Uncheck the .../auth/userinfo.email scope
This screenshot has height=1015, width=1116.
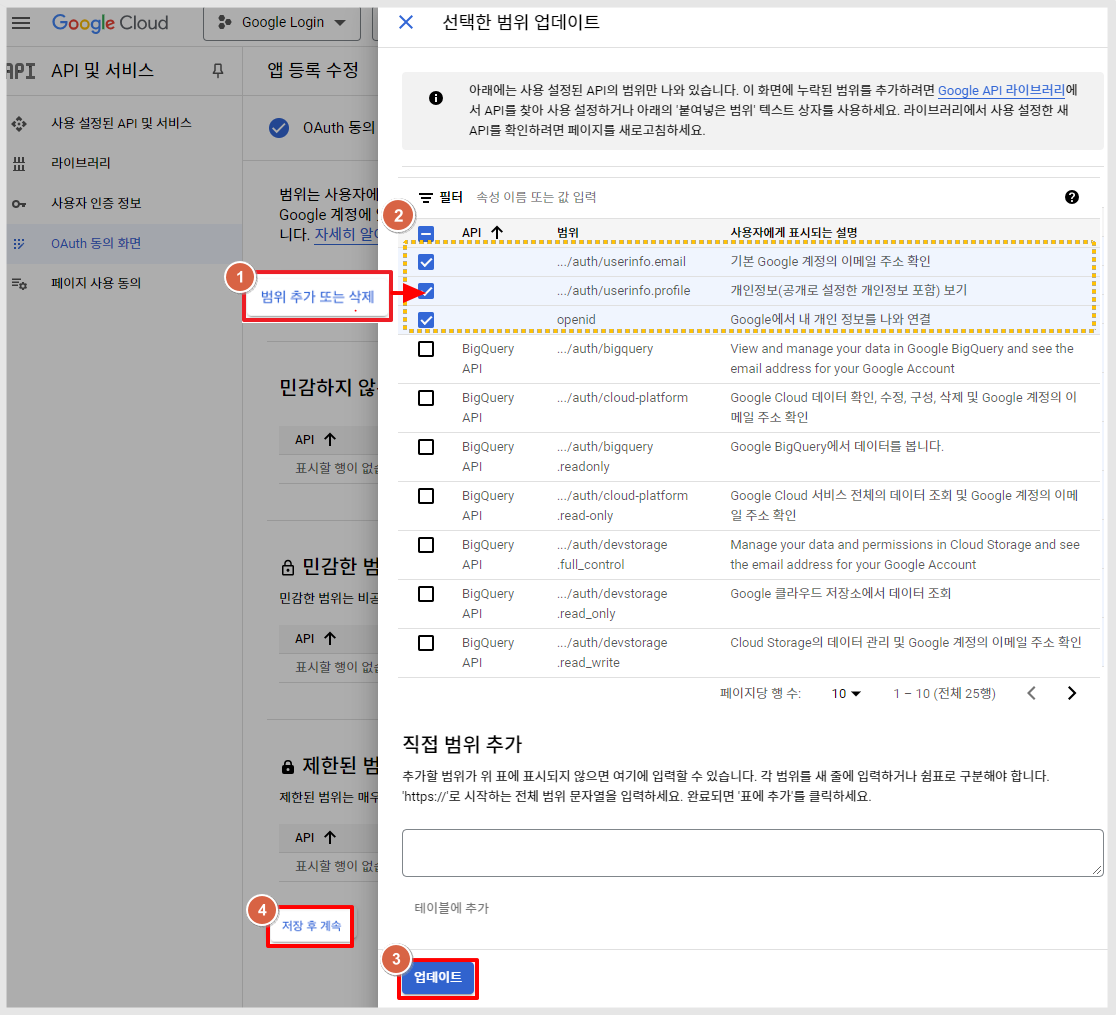426,262
